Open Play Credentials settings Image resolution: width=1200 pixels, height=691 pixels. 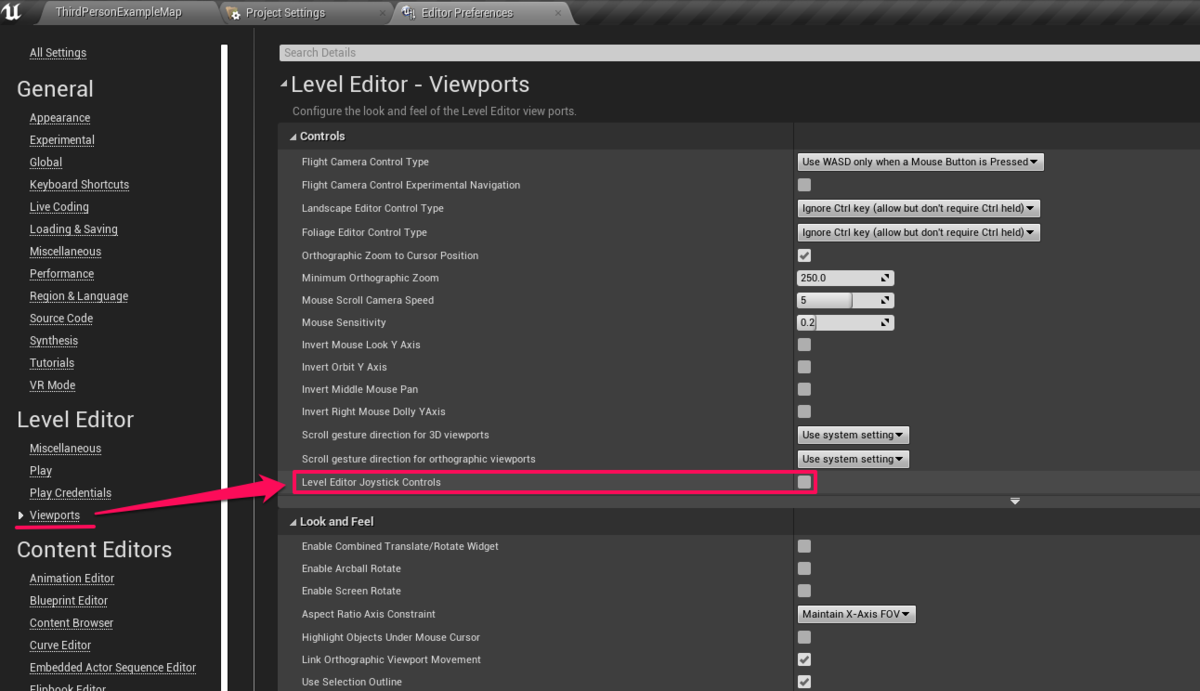tap(70, 493)
